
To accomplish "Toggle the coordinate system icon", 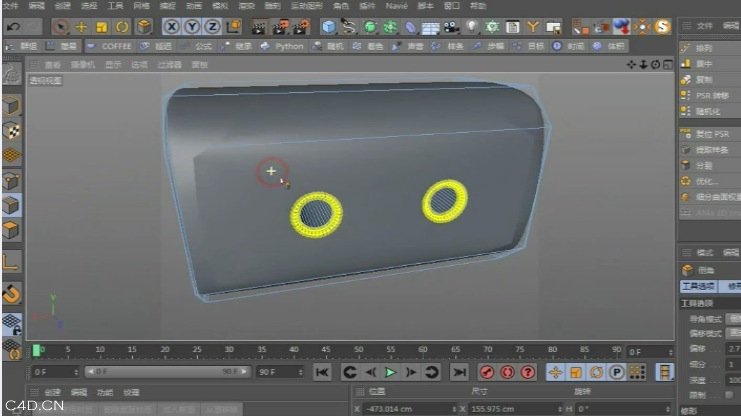I will point(233,27).
